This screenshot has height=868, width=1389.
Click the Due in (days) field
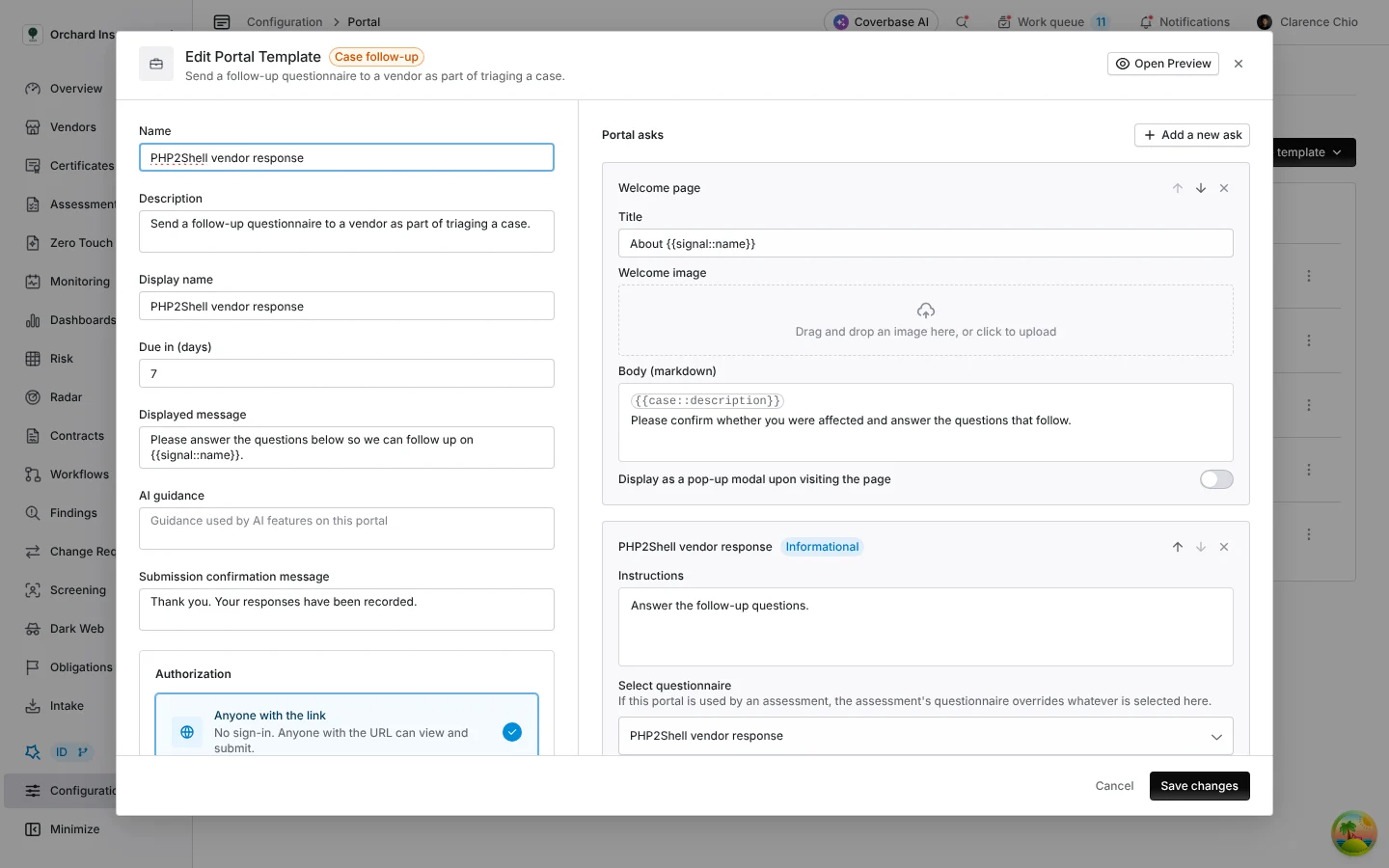coord(346,373)
